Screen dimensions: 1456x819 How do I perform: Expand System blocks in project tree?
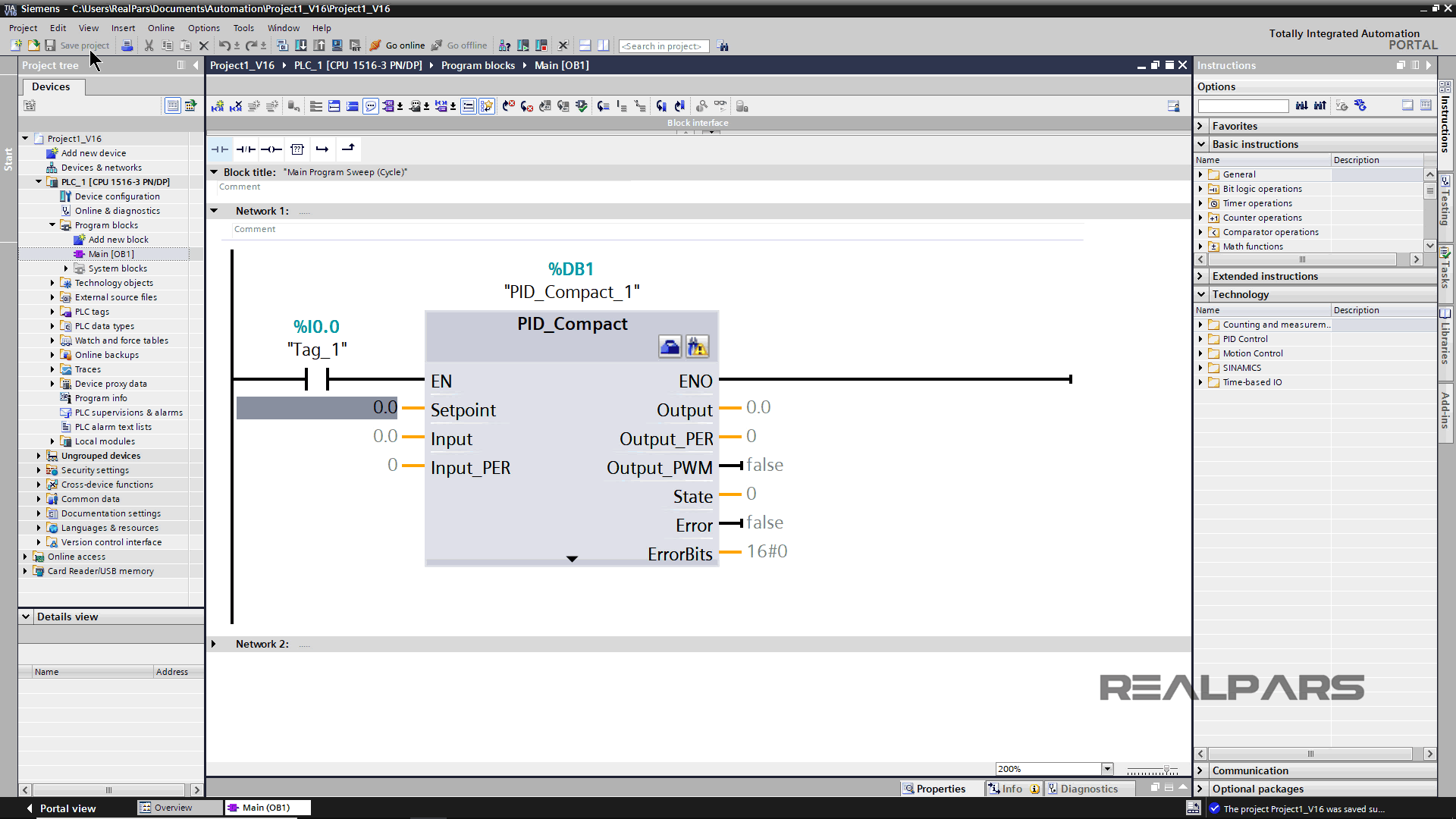click(66, 268)
